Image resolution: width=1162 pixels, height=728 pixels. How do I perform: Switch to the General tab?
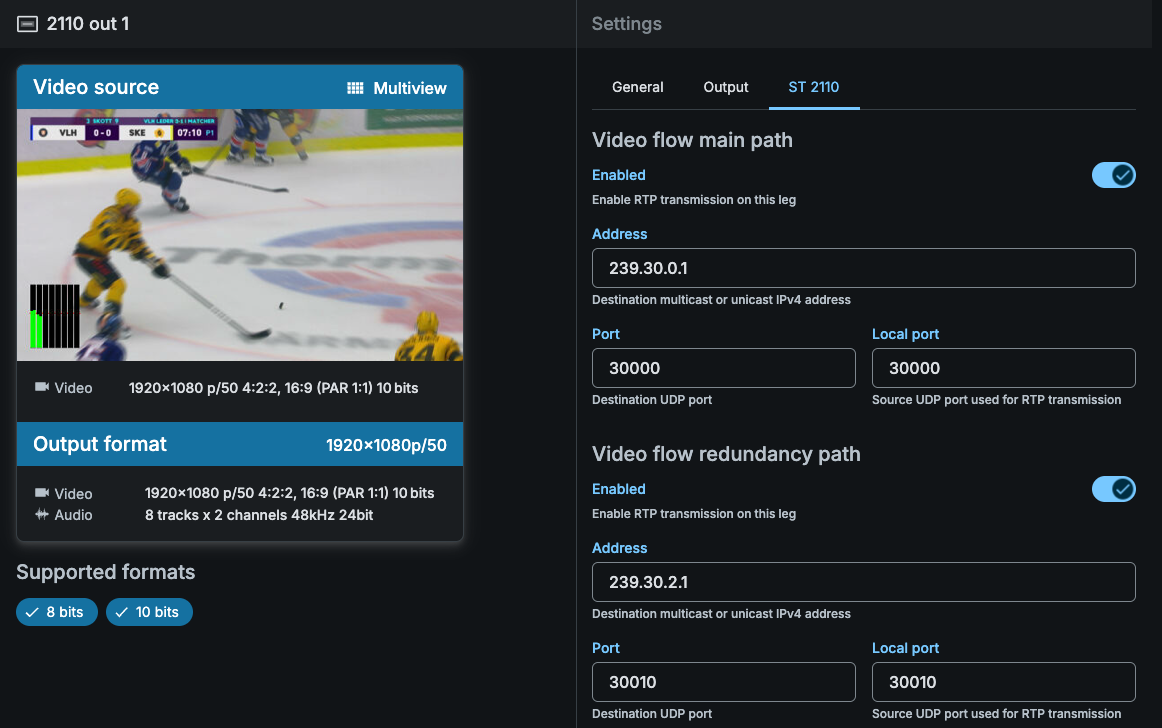(637, 87)
